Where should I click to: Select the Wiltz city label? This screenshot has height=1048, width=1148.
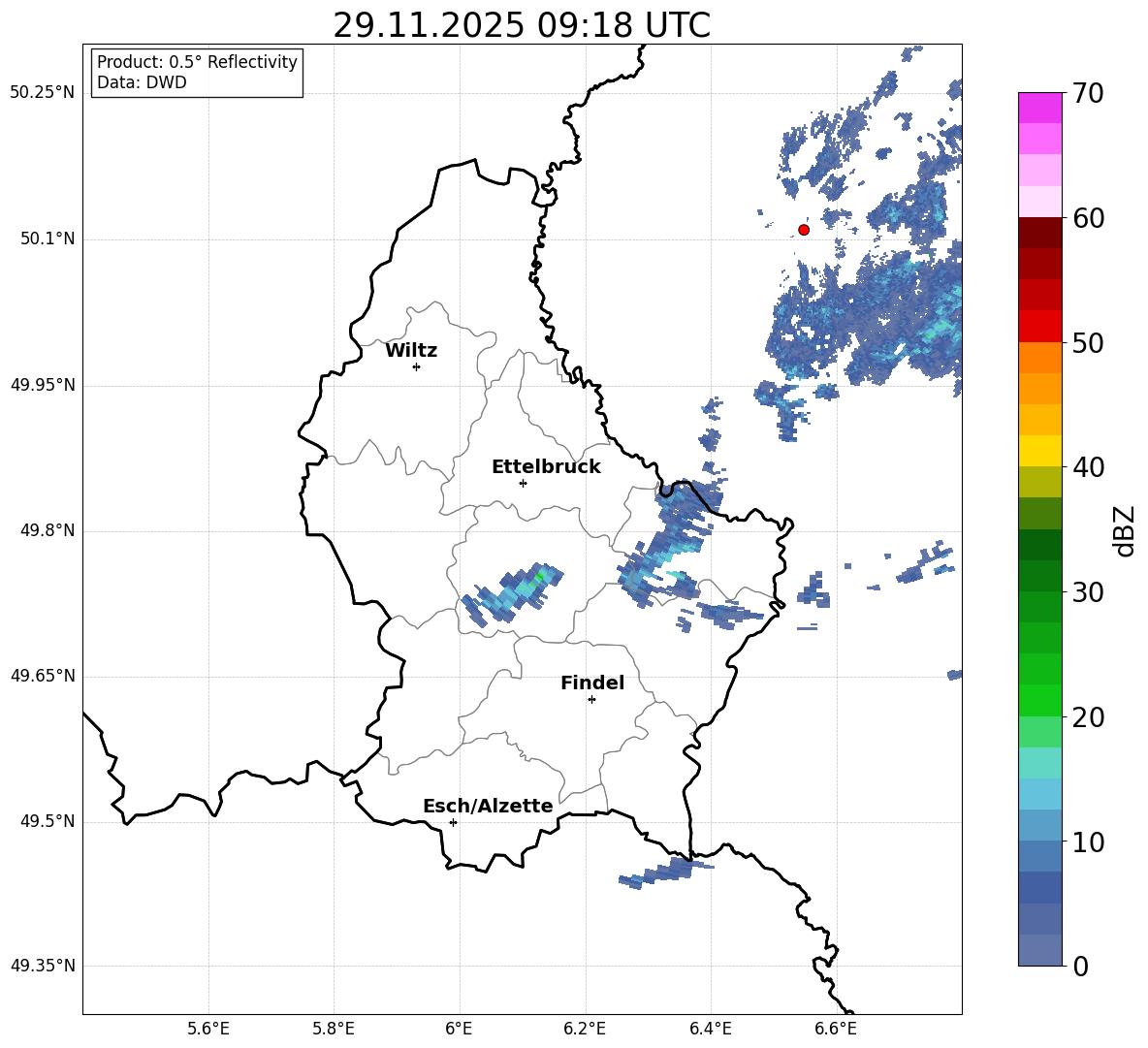click(x=411, y=351)
